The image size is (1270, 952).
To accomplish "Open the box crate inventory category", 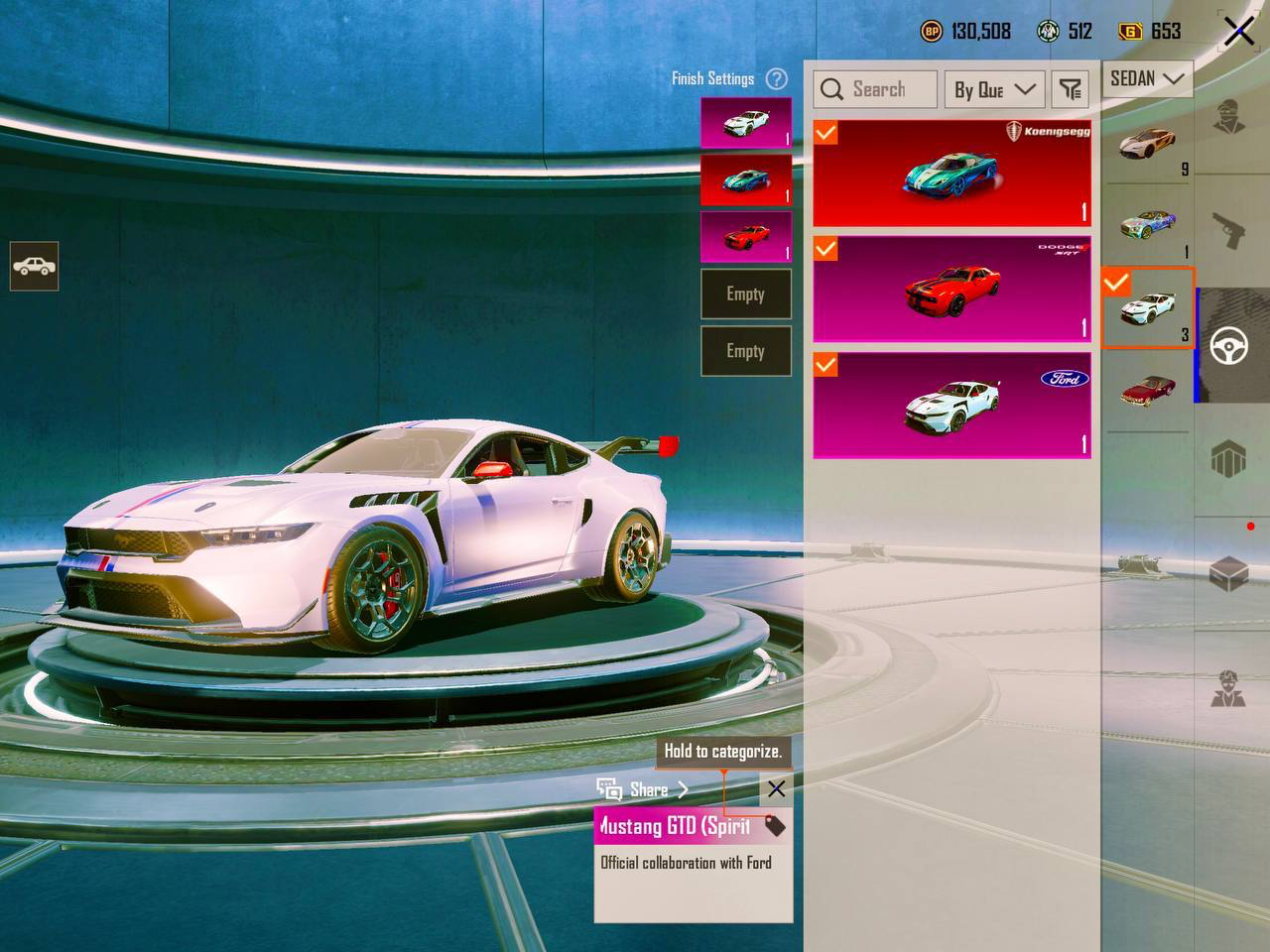I will pos(1229,573).
